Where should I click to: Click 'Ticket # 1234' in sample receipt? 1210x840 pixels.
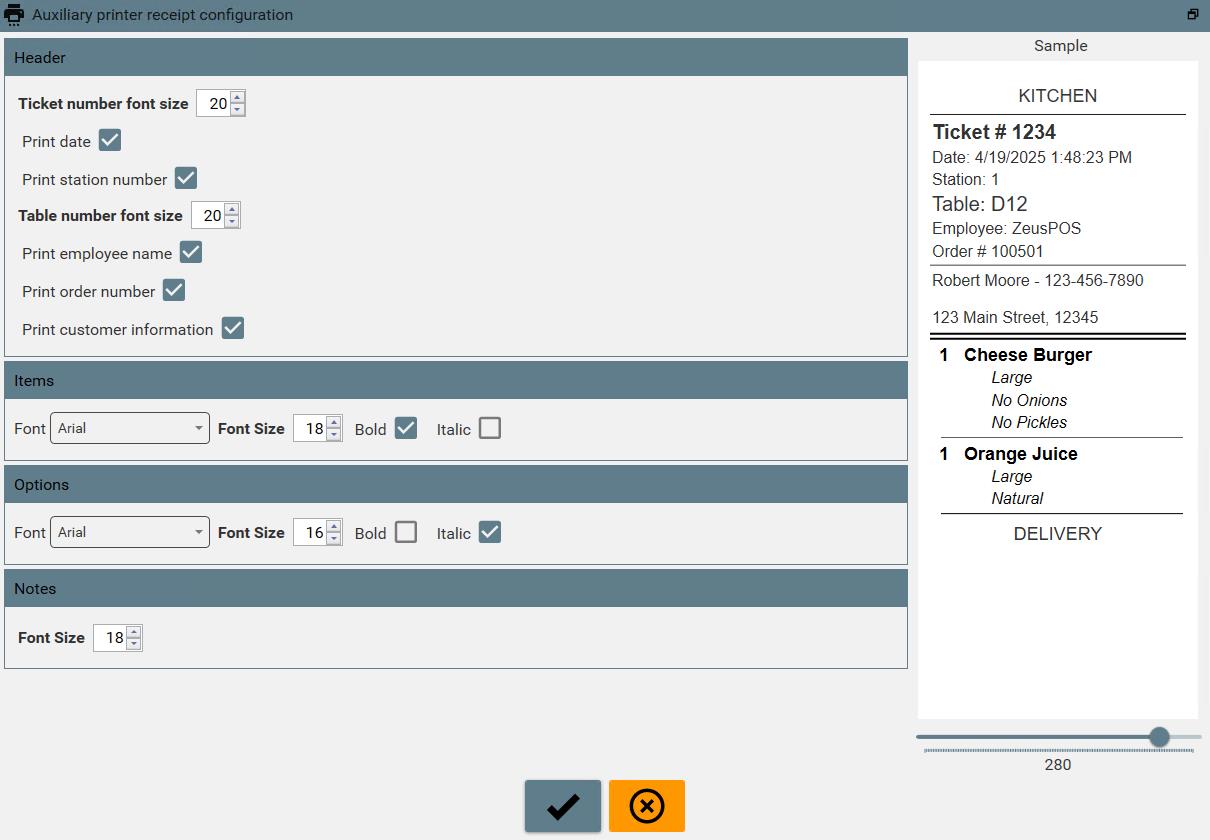click(994, 132)
